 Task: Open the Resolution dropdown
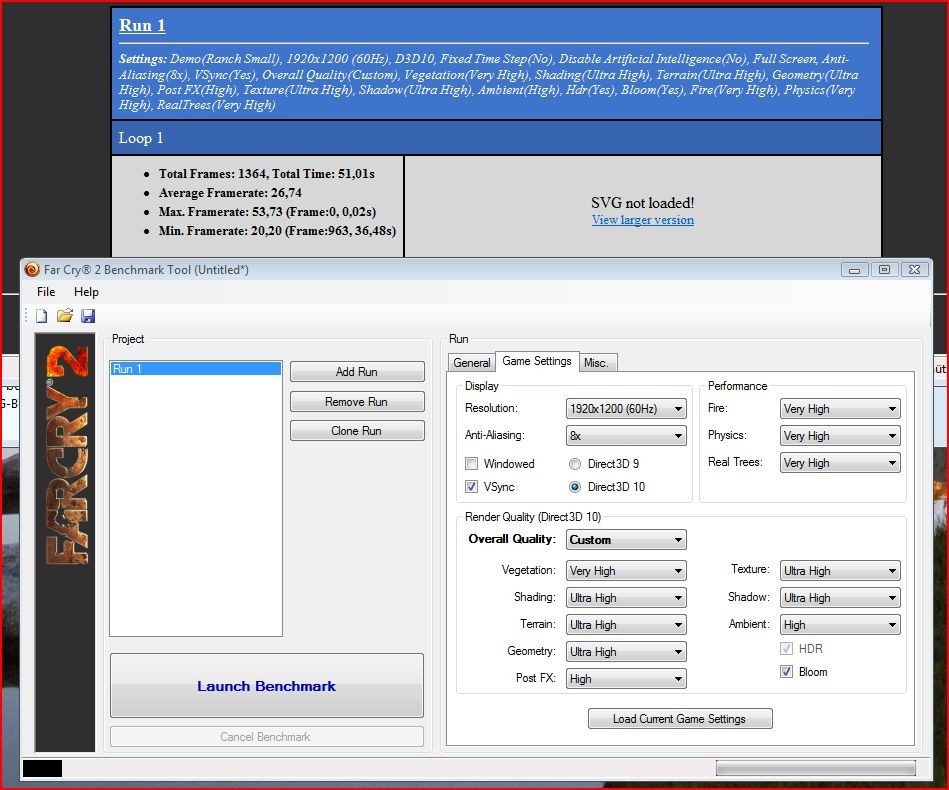pyautogui.click(x=626, y=409)
